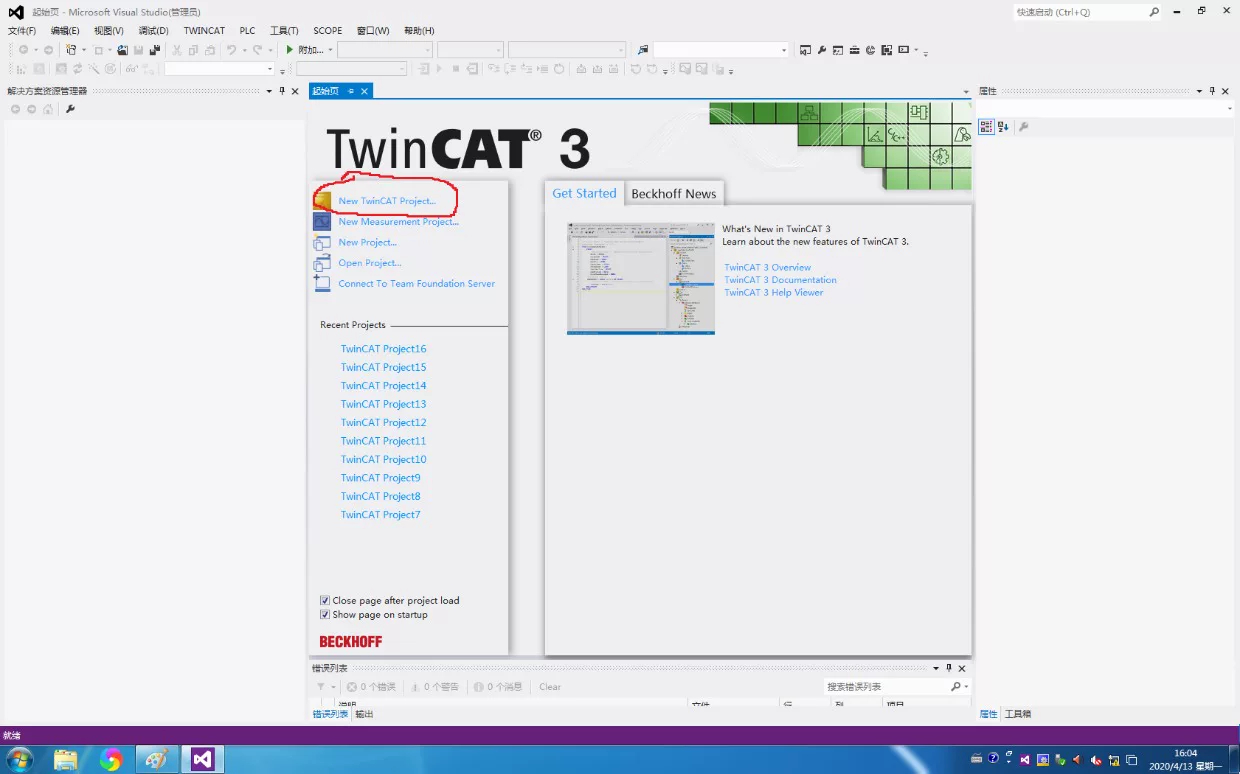The height and width of the screenshot is (774, 1240).
Task: Open the Toolbox suitcase toolbar icon
Action: 854,50
